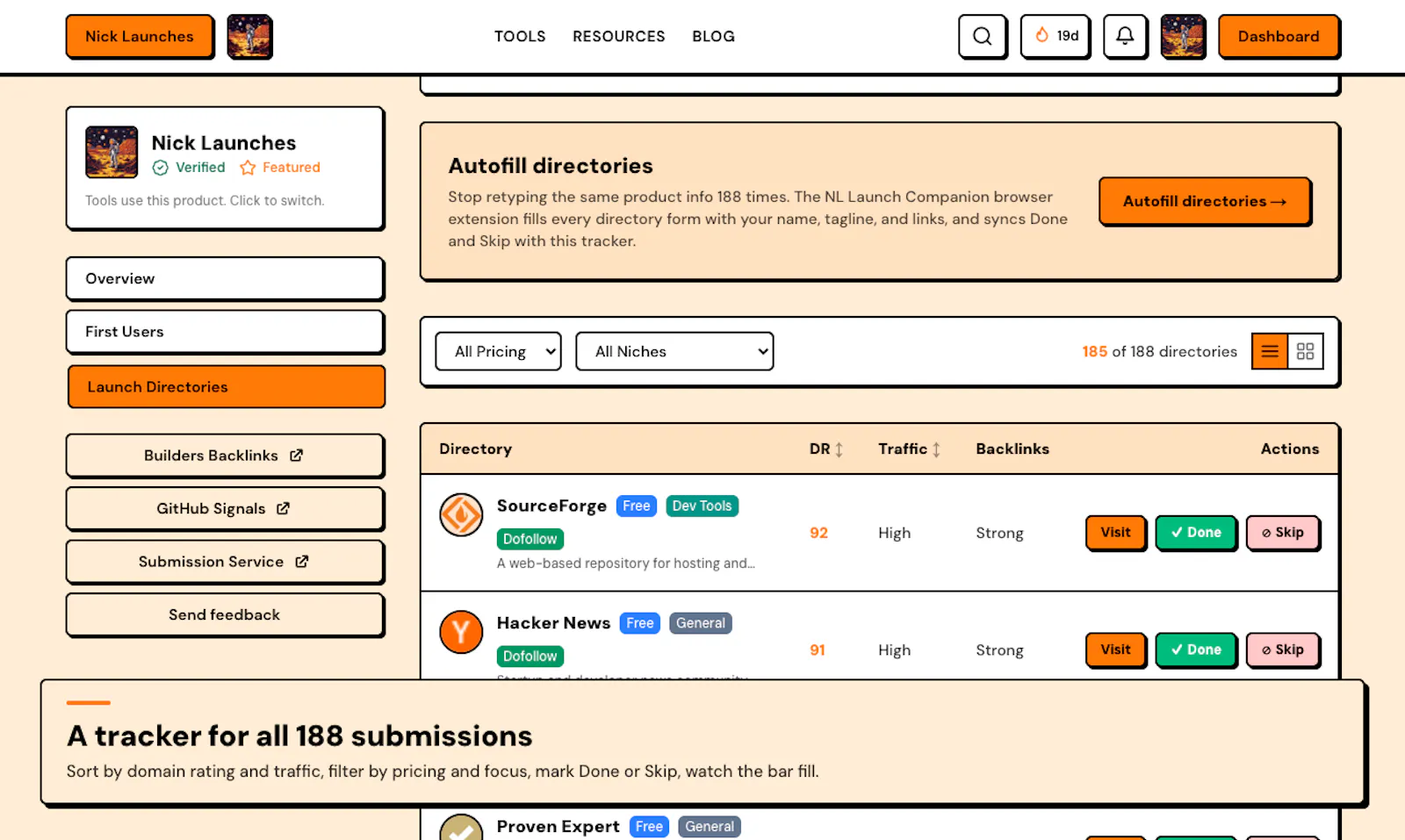
Task: Click the product avatar beside the Nick Launches logo button
Action: 249,36
